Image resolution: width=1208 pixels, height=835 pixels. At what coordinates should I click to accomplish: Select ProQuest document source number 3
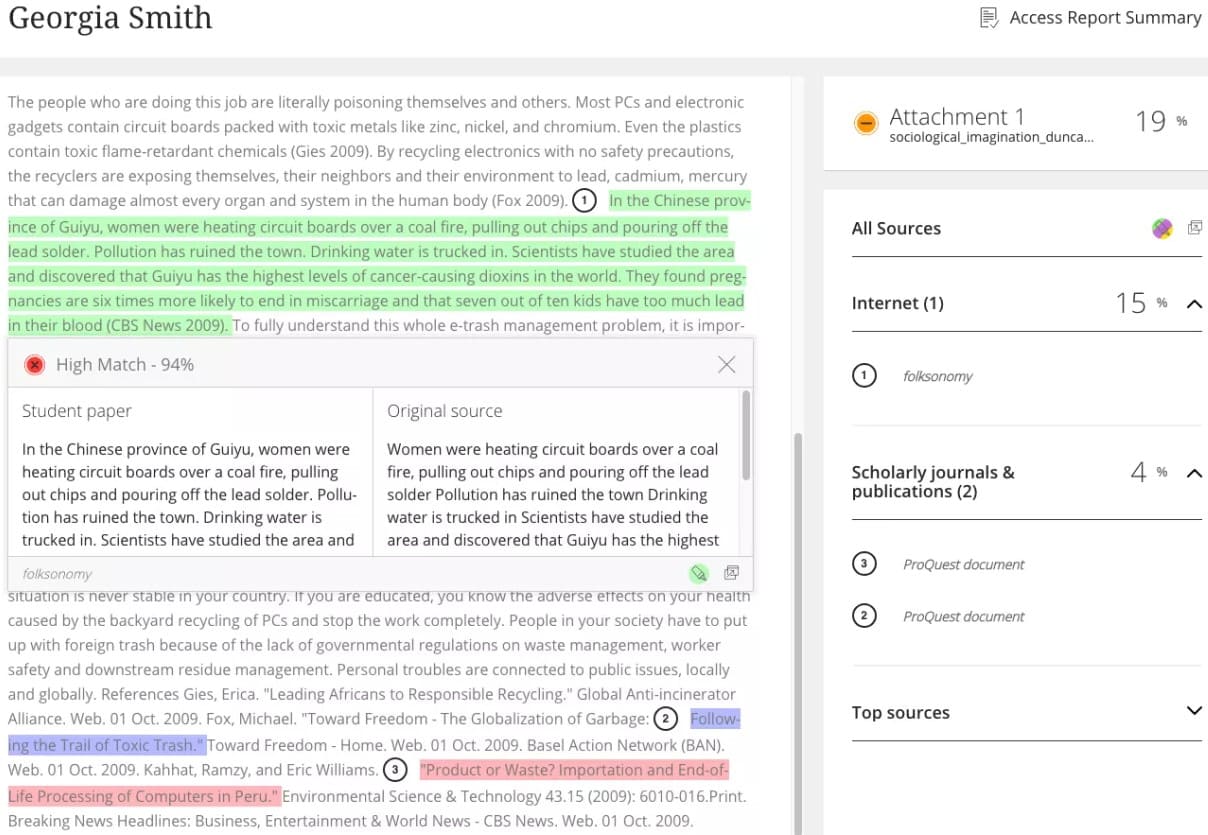click(x=963, y=564)
